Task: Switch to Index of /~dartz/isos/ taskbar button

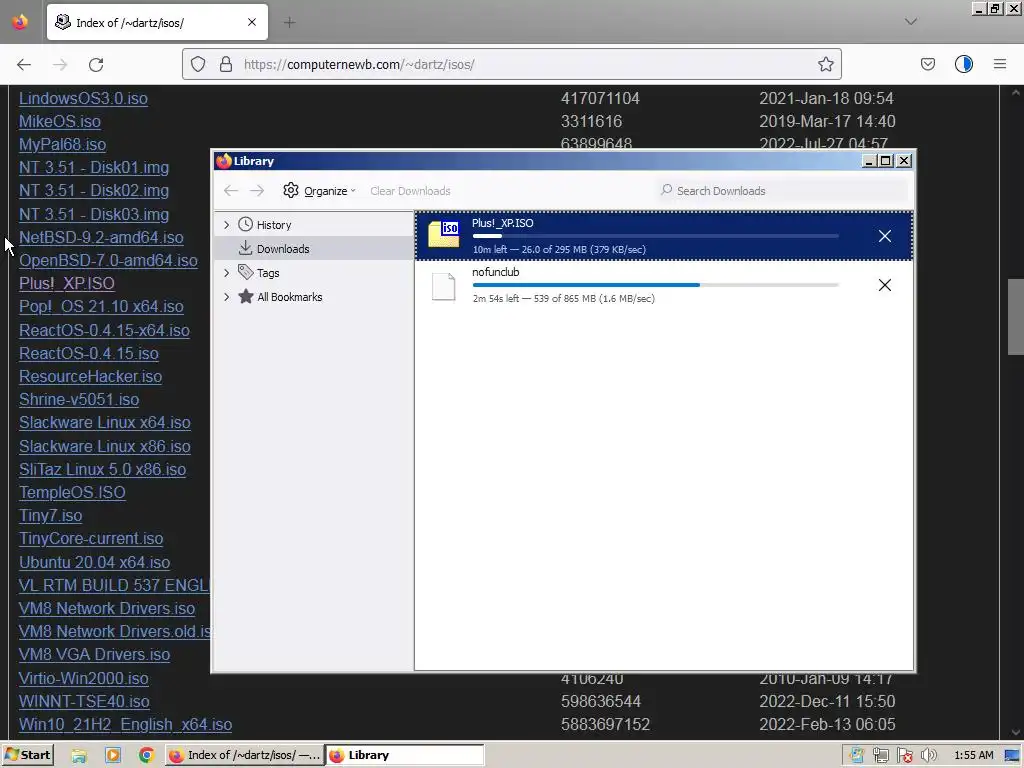Action: [244, 755]
